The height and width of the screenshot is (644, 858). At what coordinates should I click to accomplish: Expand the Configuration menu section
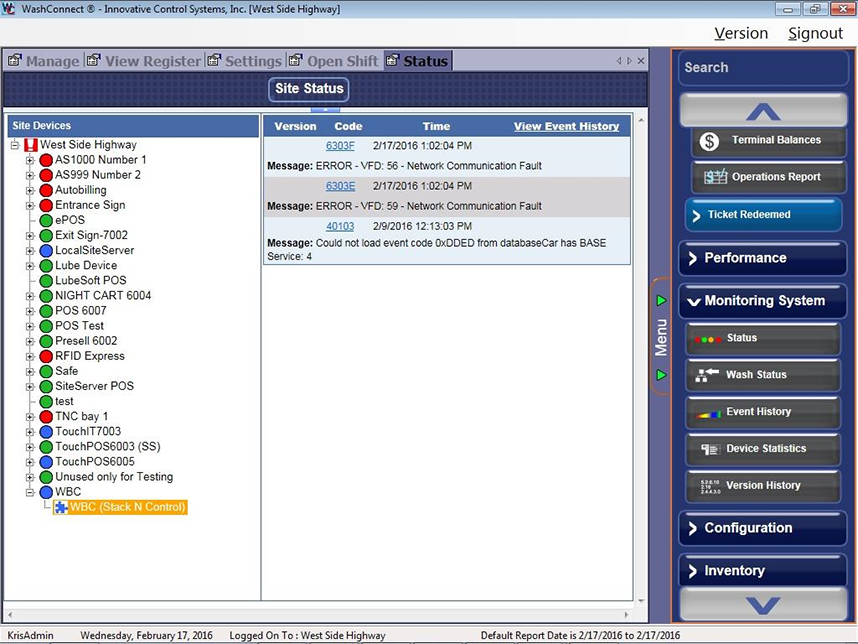(x=762, y=528)
